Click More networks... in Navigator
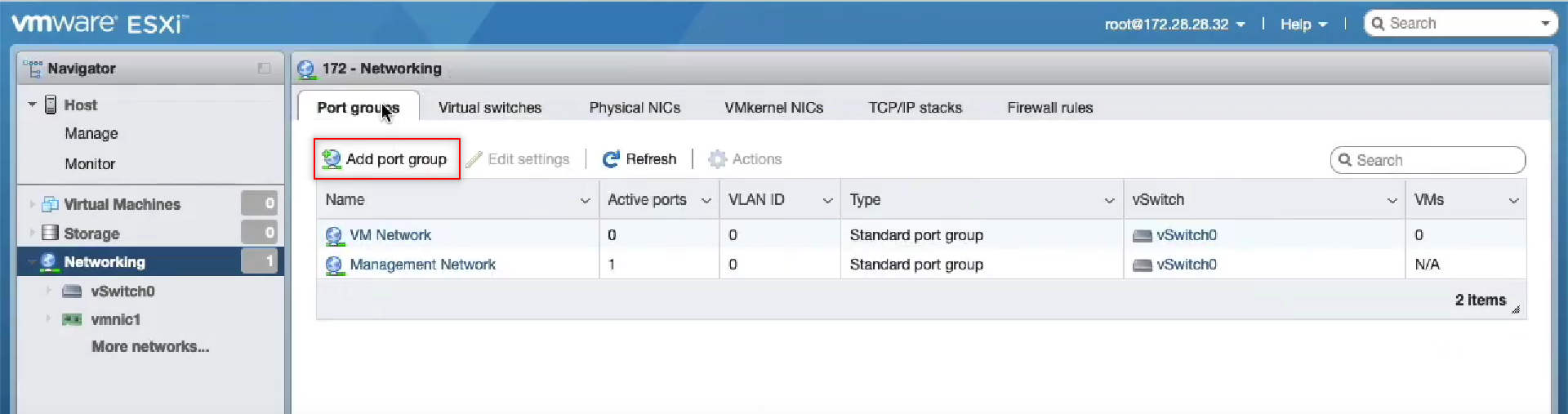Image resolution: width=1568 pixels, height=414 pixels. (150, 346)
